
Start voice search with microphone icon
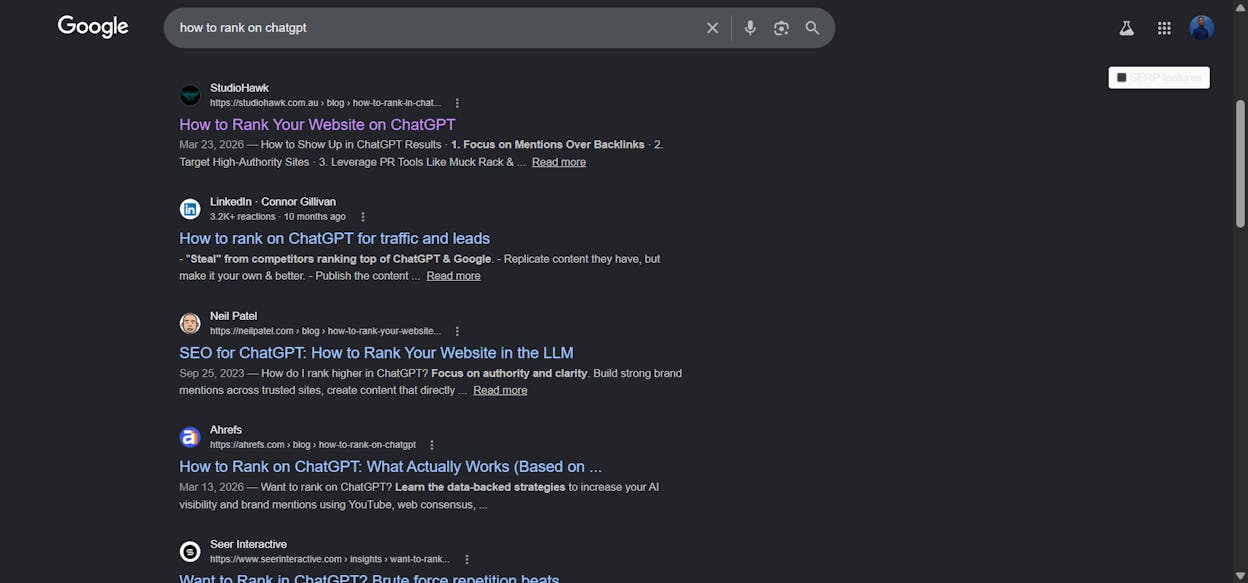point(750,28)
